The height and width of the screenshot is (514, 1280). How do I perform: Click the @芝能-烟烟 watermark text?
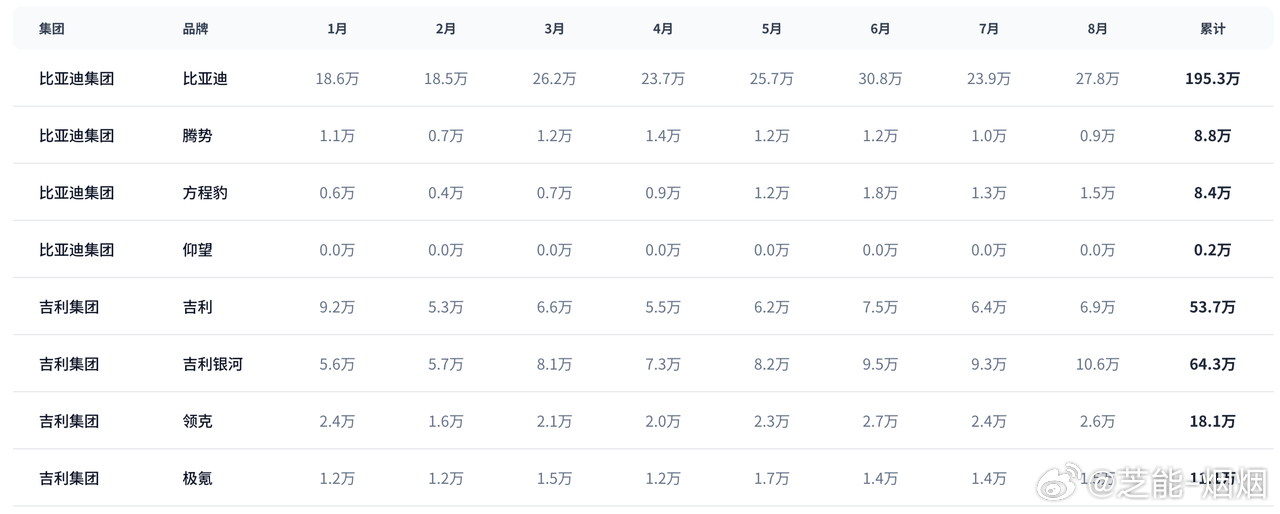1175,485
